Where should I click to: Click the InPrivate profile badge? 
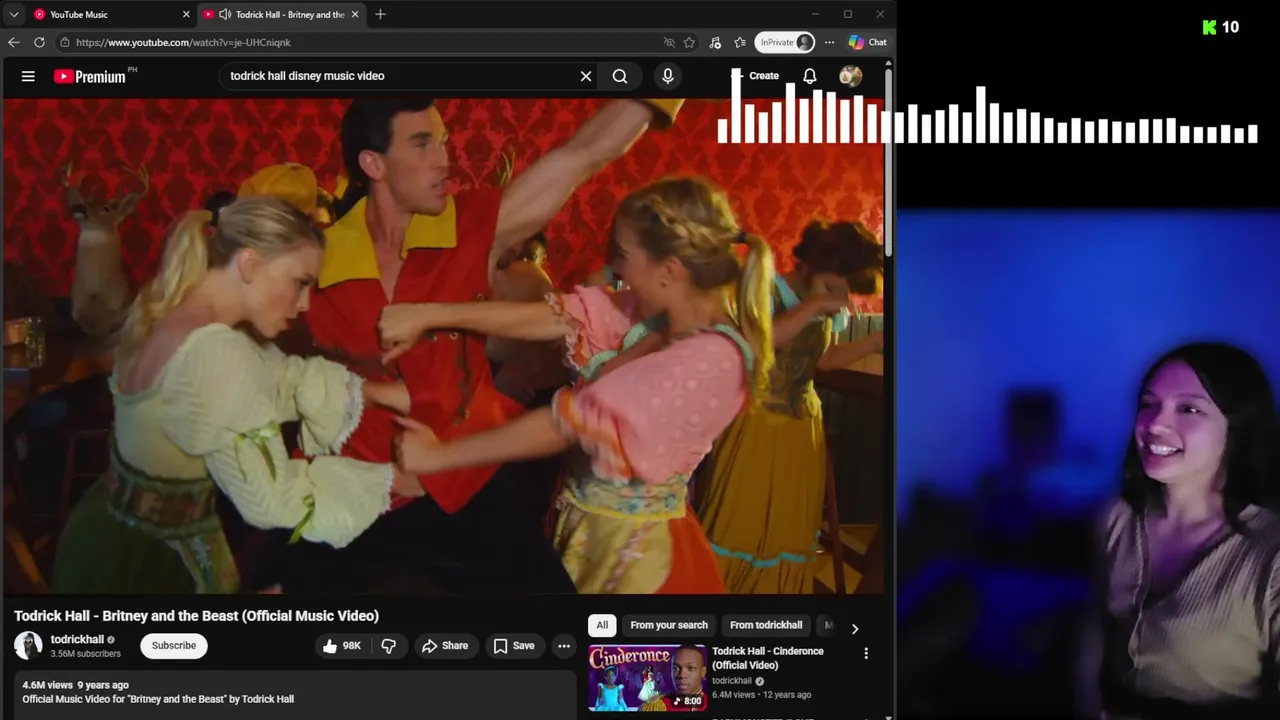click(785, 42)
